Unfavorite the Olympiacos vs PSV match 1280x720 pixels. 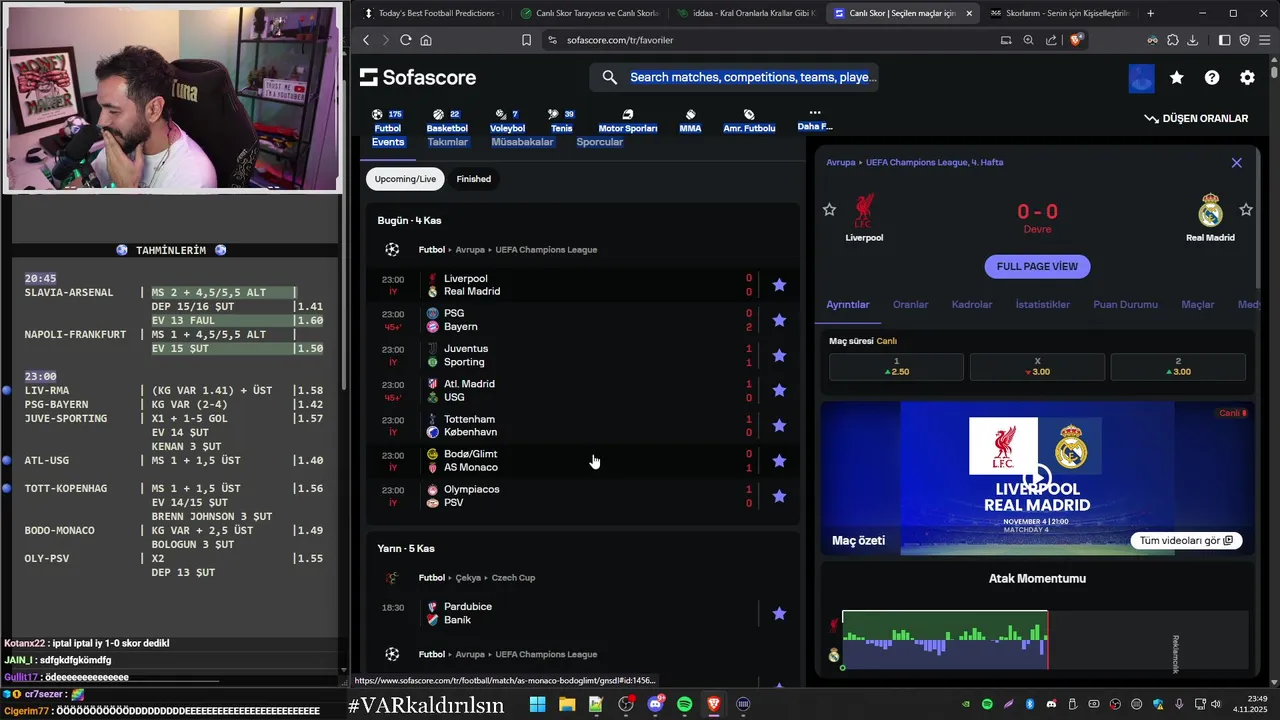tap(779, 496)
